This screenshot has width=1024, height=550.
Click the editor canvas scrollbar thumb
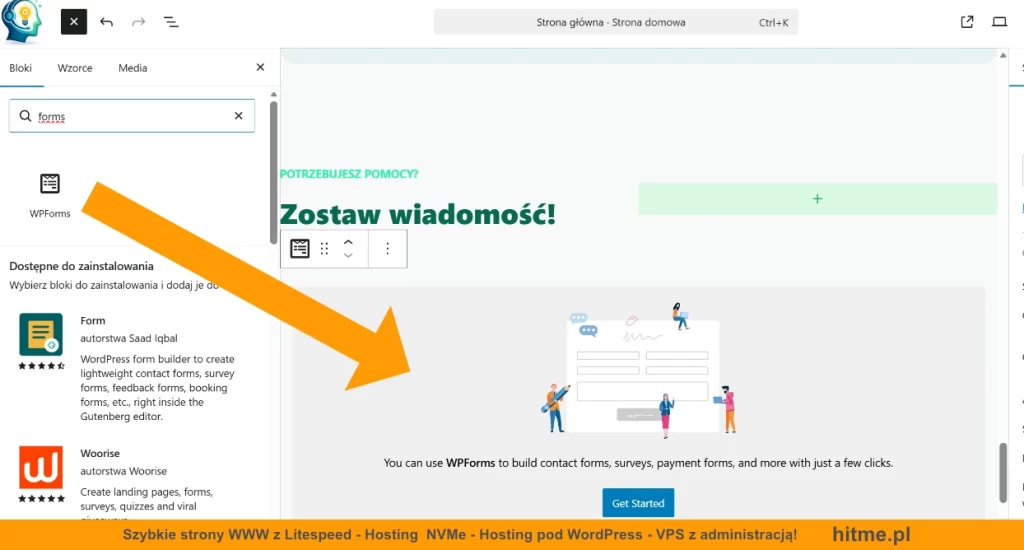(1003, 473)
